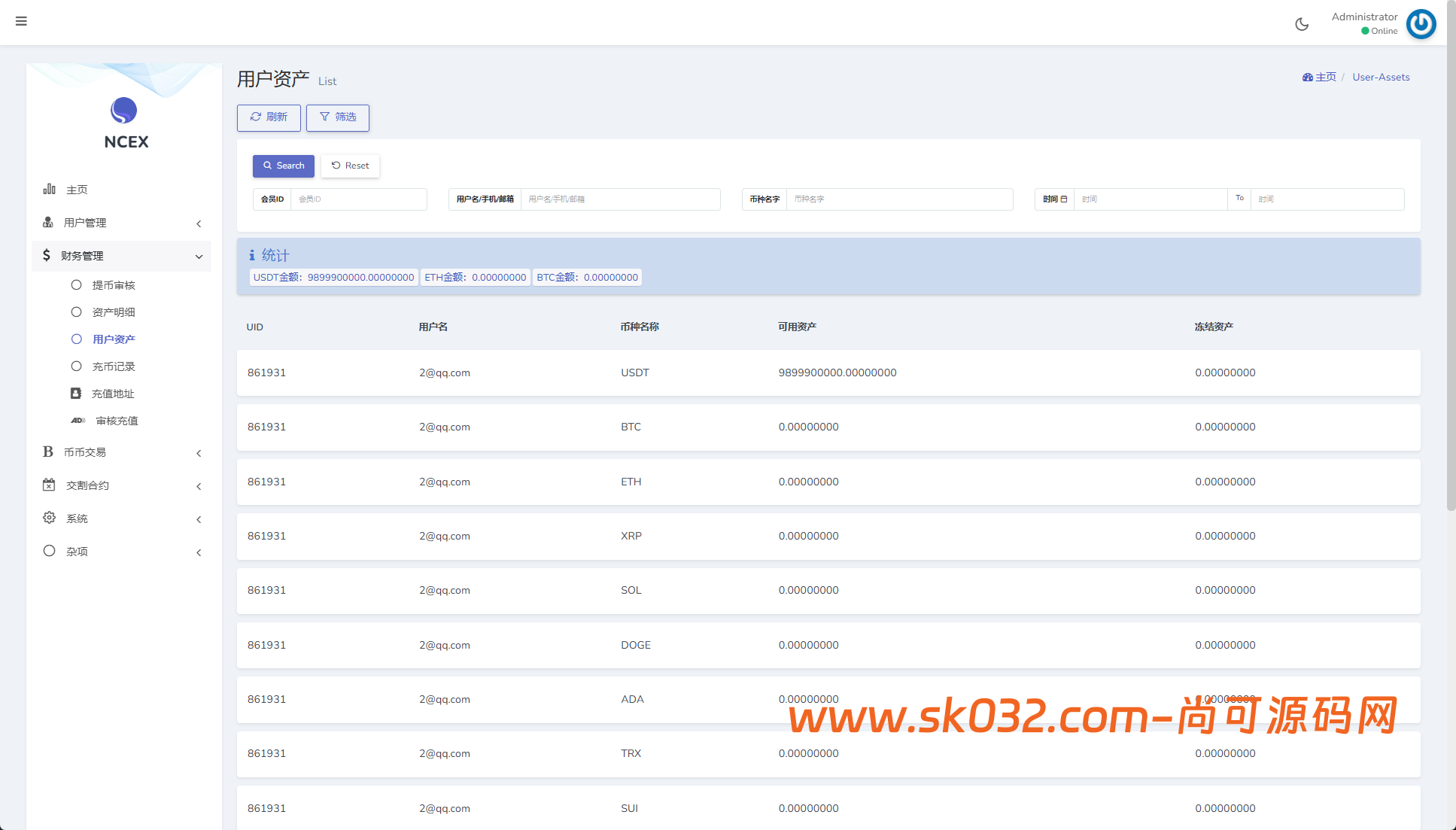1456x830 pixels.
Task: Expand the 杂项 menu chevron
Action: [199, 552]
